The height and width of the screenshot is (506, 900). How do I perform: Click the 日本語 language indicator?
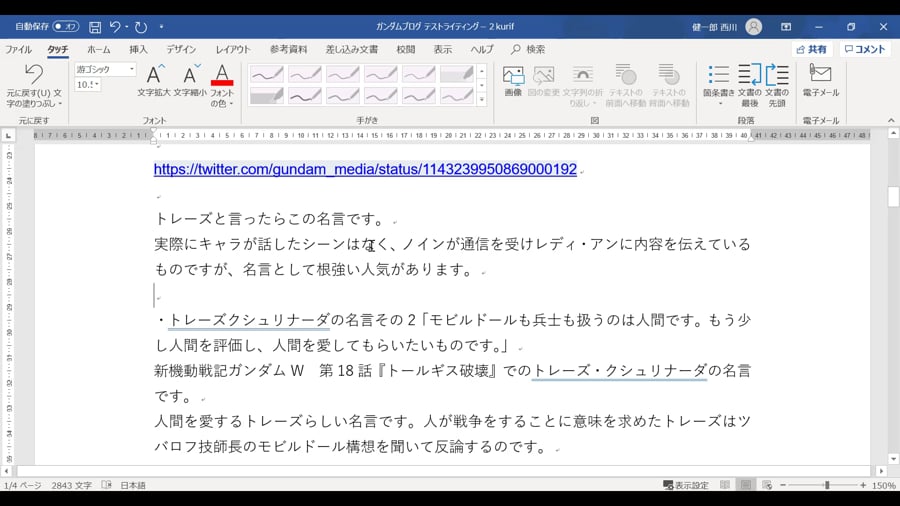tap(133, 485)
